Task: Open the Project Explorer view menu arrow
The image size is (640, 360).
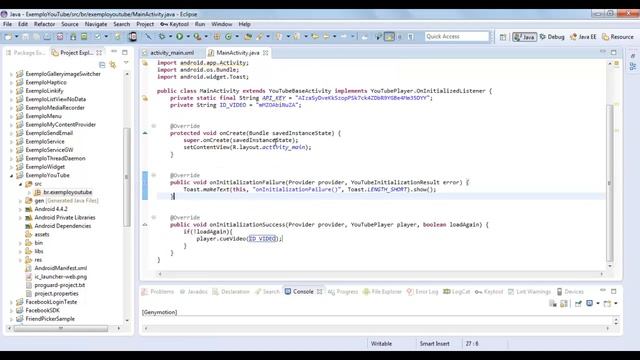Action: pos(126,63)
